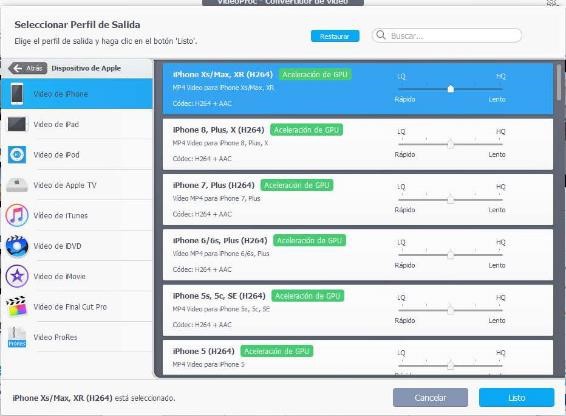Choose the iMovie star icon
The image size is (566, 416).
click(x=17, y=276)
